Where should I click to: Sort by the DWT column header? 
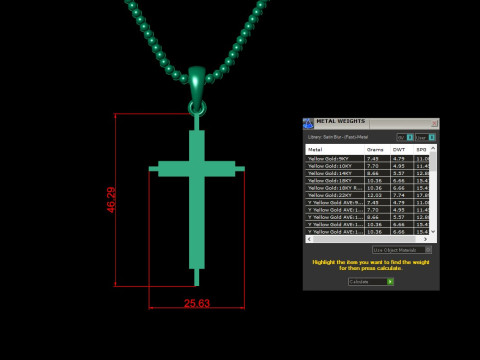[402, 150]
